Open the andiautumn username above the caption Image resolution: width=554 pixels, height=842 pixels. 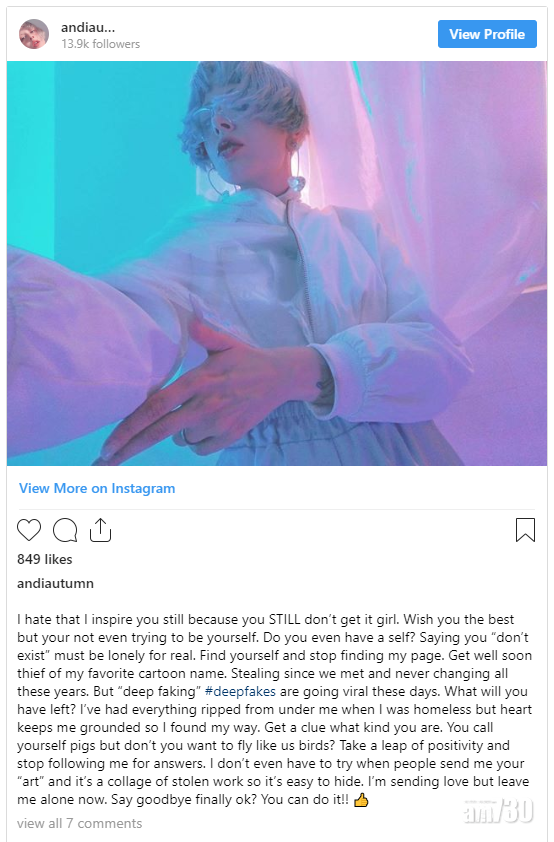55,583
